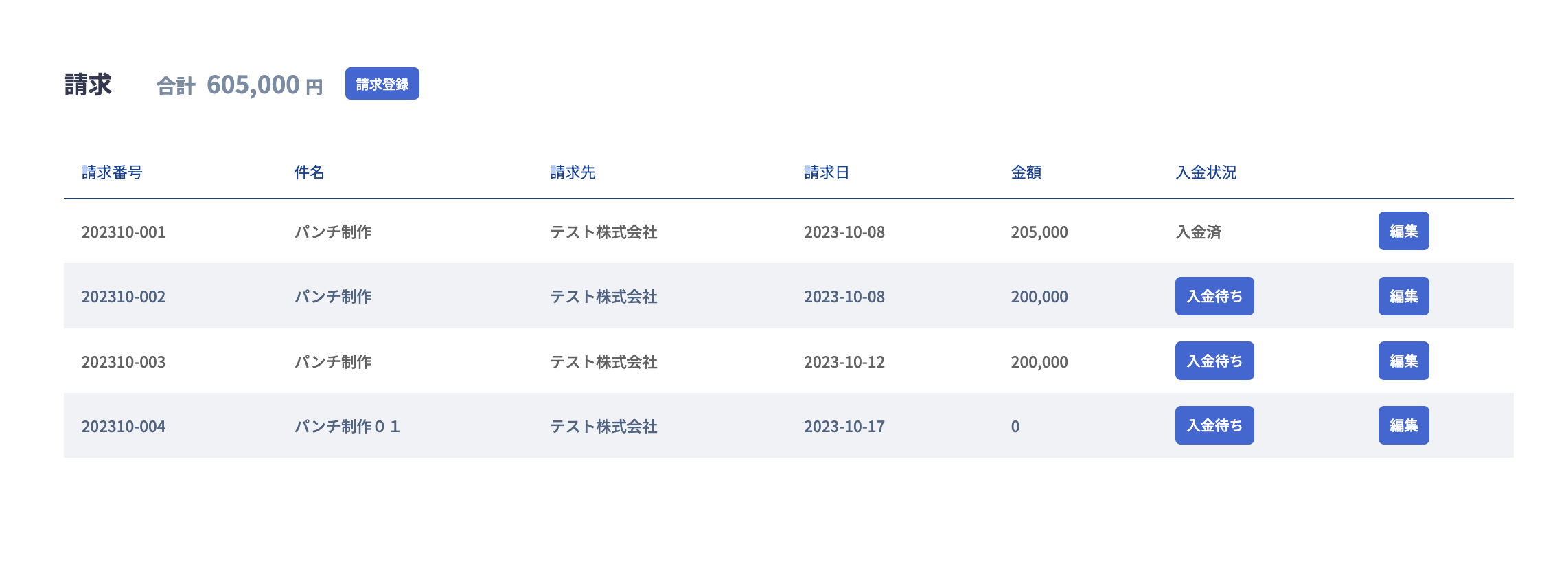Click 入金待ち for invoice 202310-002
The image size is (1568, 562).
pos(1214,296)
